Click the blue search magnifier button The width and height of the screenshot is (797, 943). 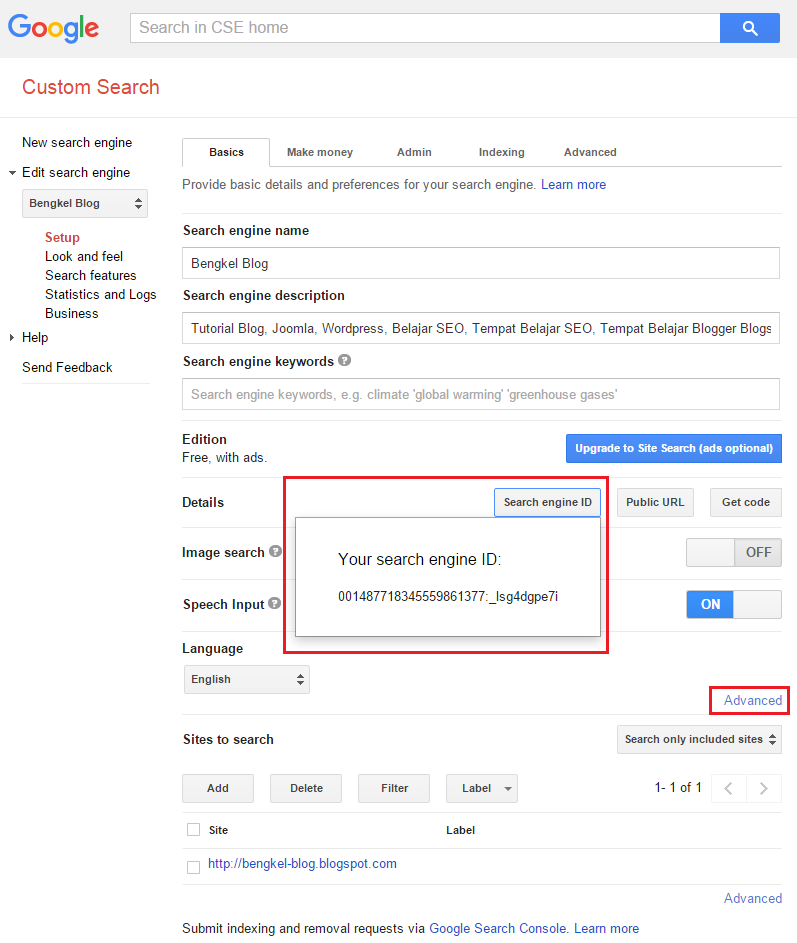[749, 28]
